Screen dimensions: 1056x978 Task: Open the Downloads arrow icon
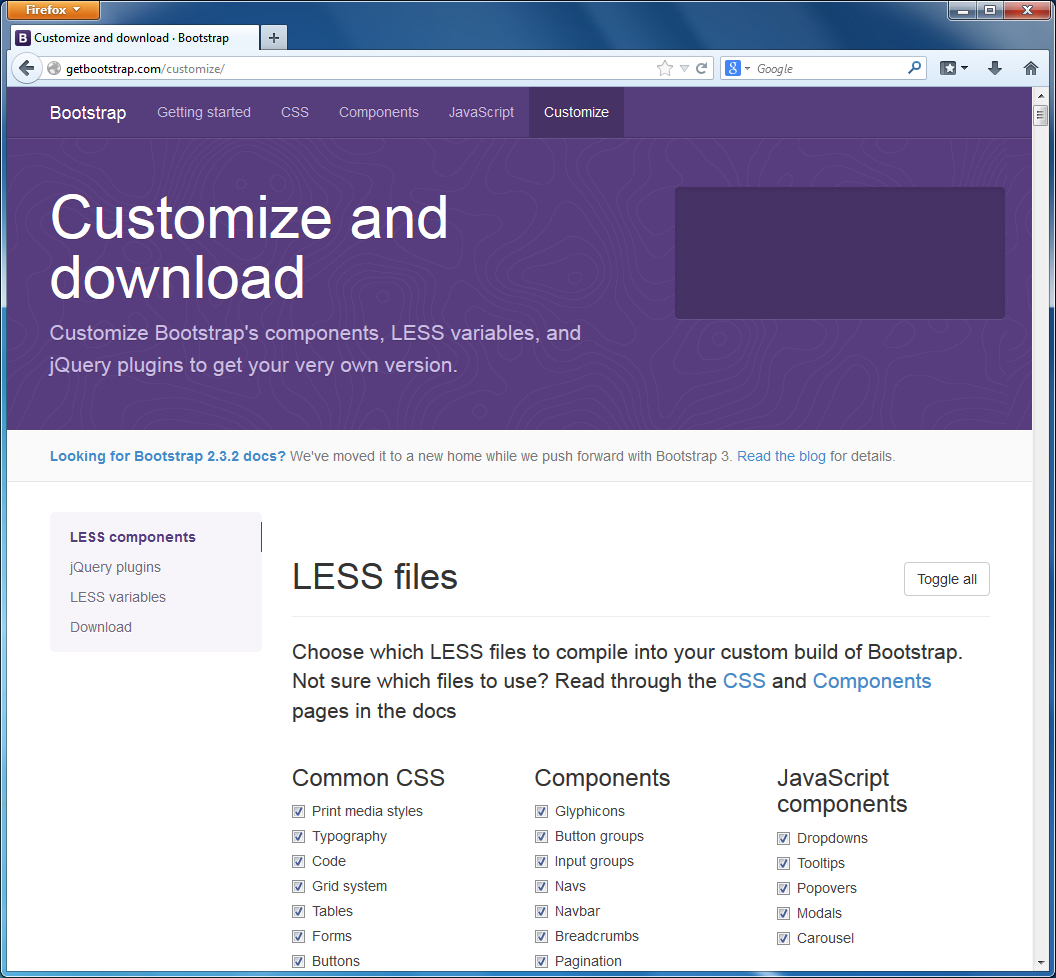point(995,68)
